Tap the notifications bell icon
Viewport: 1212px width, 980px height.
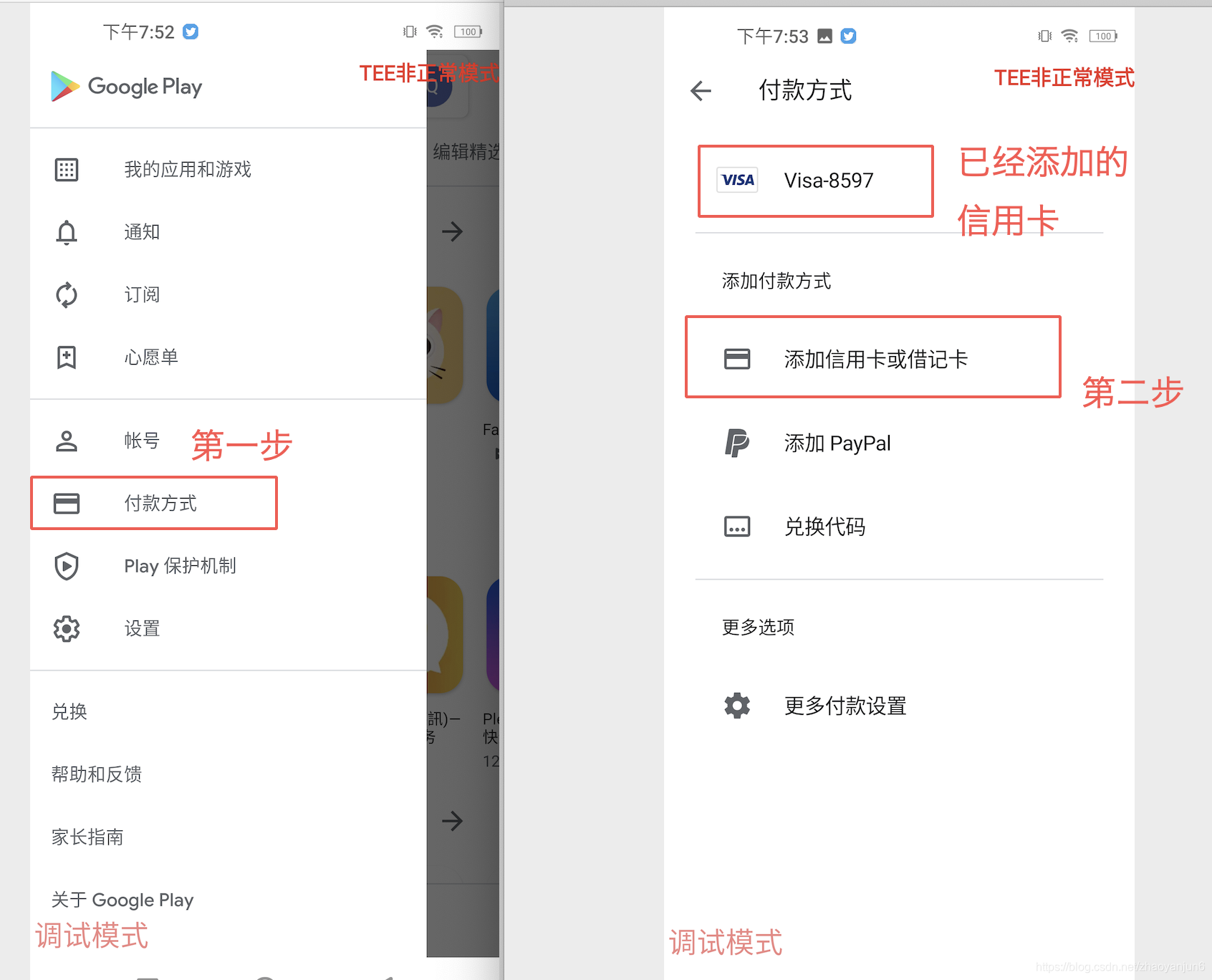(x=67, y=232)
